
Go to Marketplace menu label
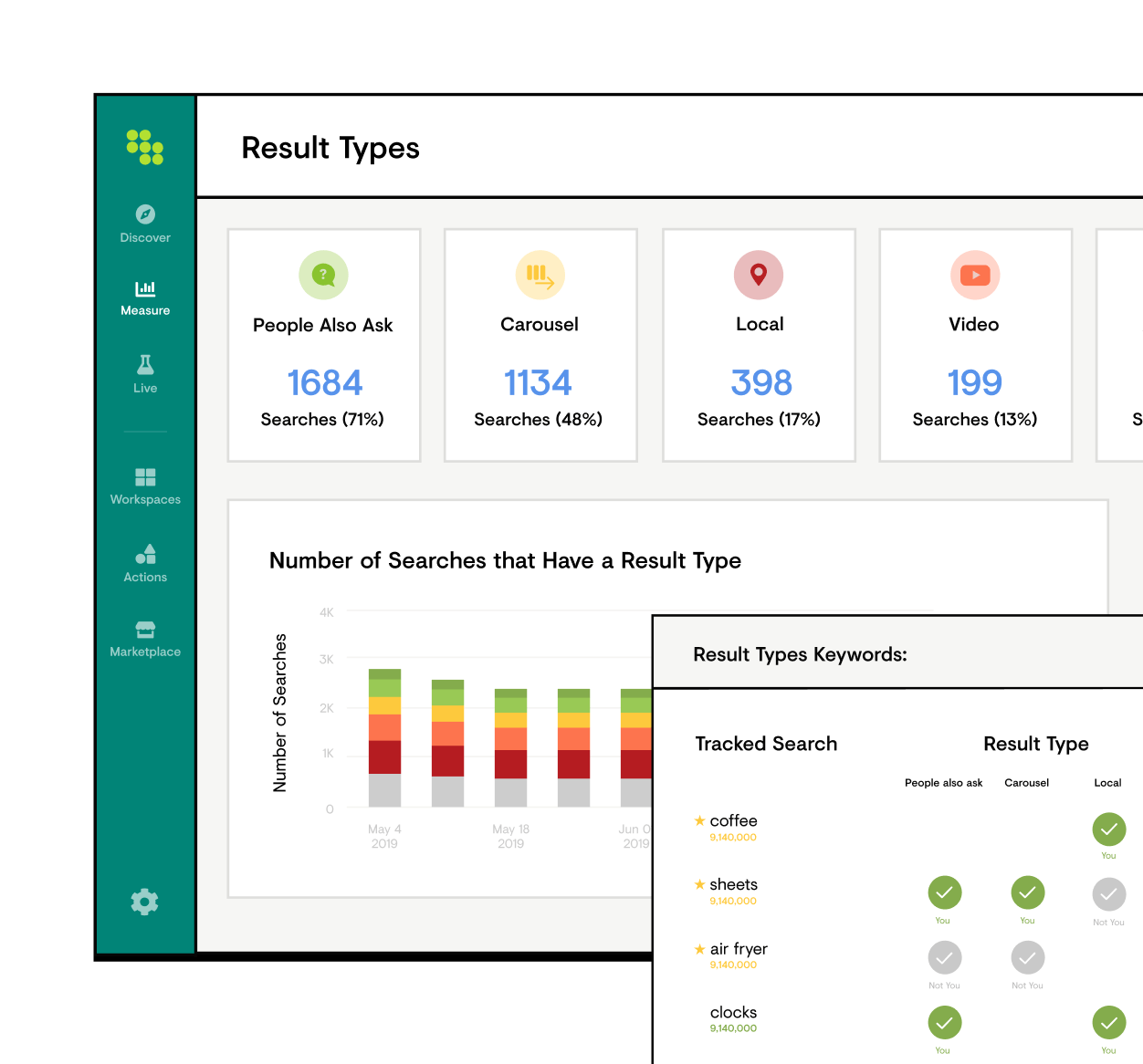pos(145,652)
